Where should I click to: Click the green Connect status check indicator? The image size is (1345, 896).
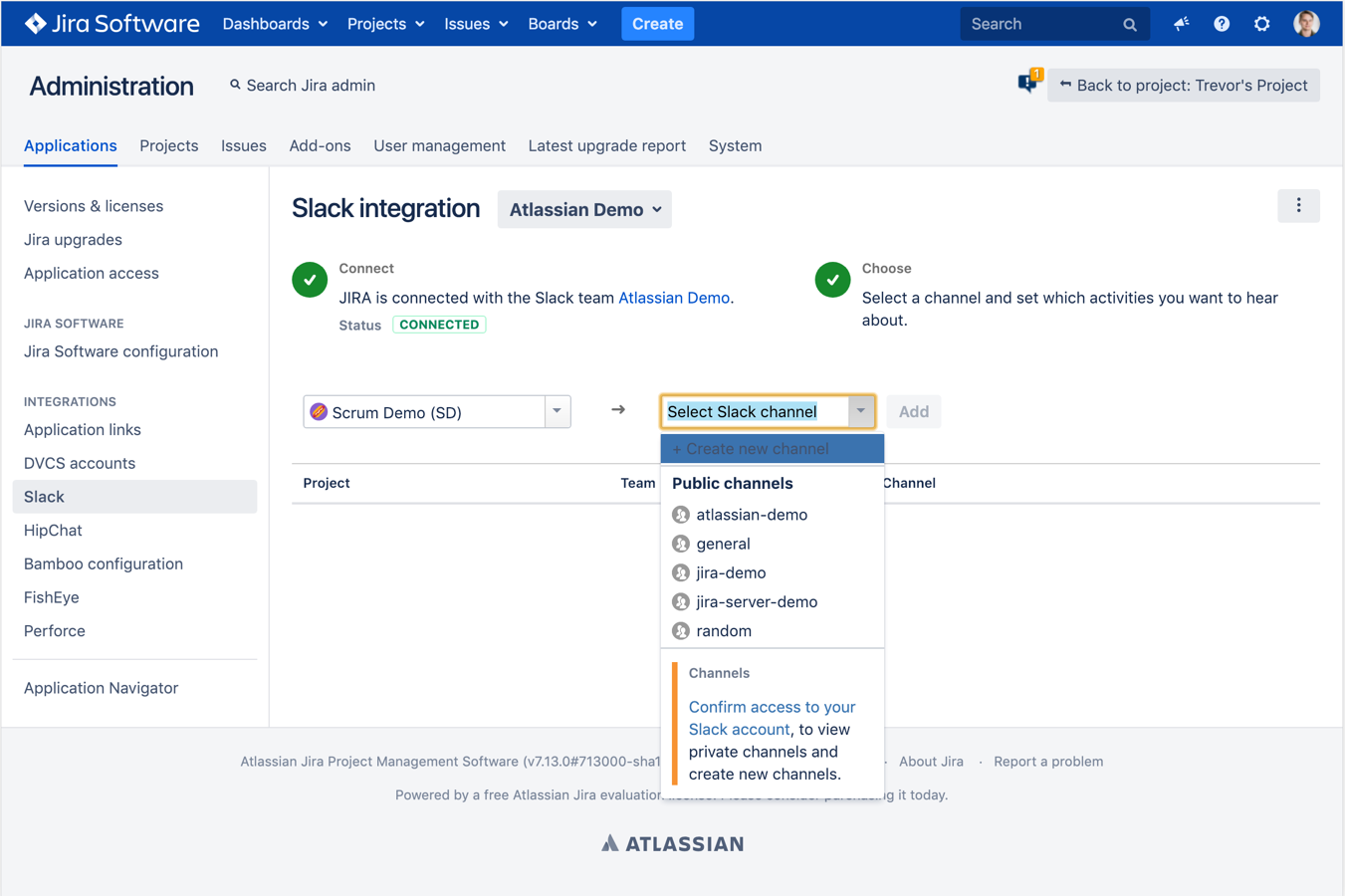[310, 280]
